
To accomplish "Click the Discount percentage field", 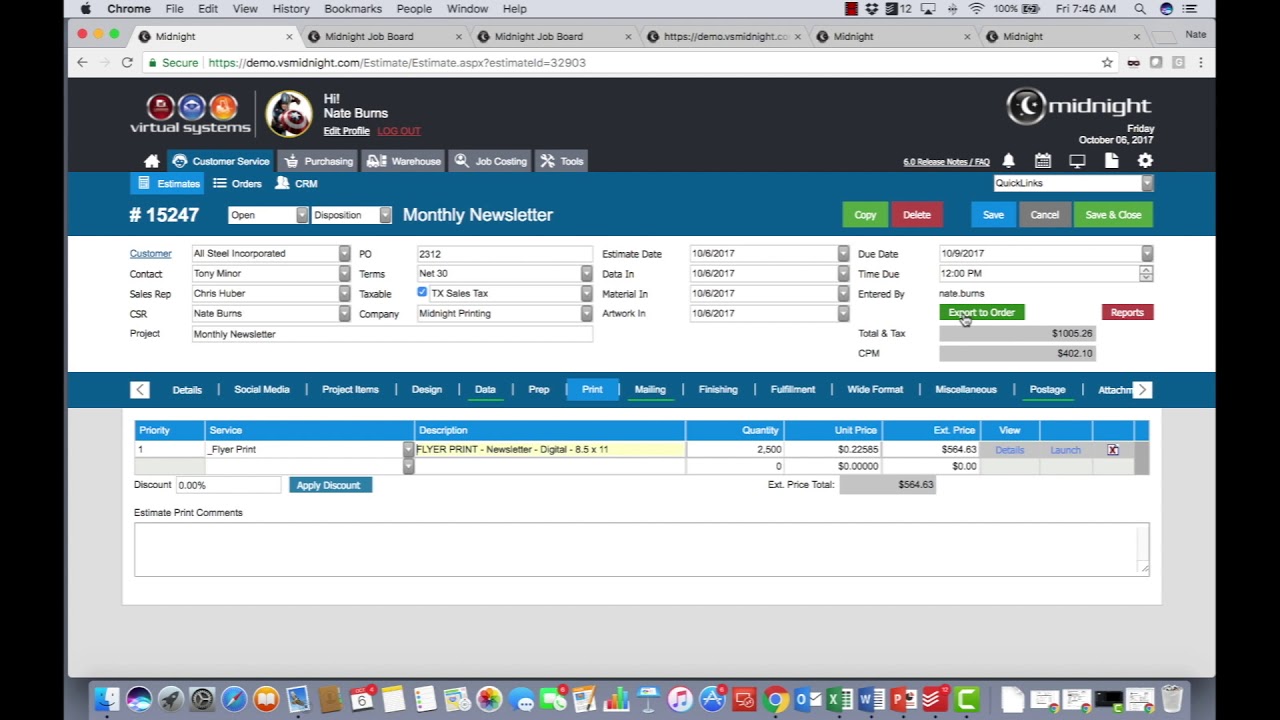I will click(x=228, y=485).
